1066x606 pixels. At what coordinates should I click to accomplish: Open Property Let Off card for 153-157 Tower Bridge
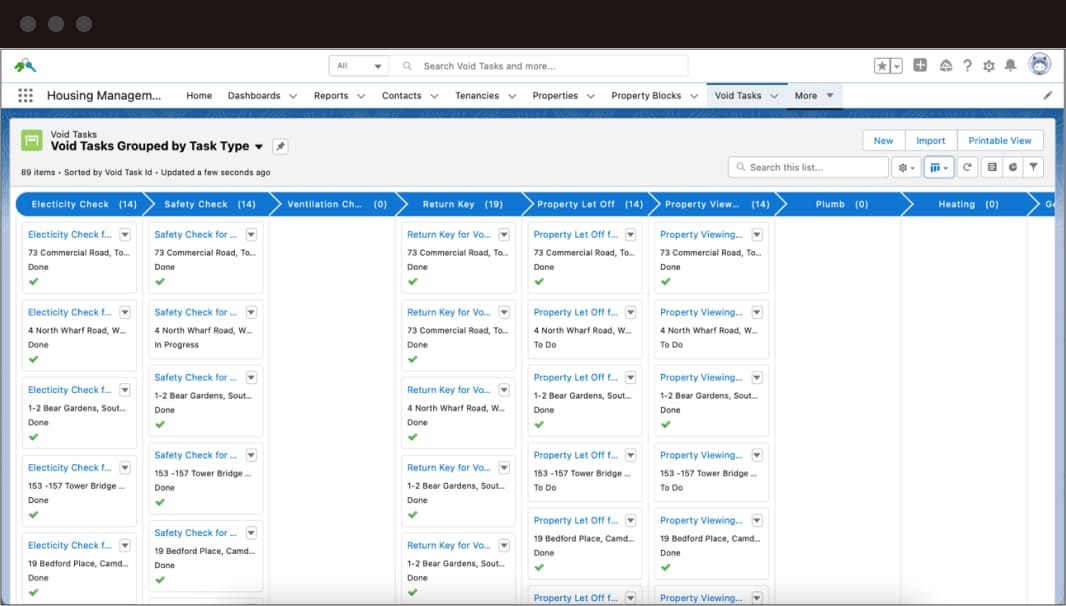575,455
